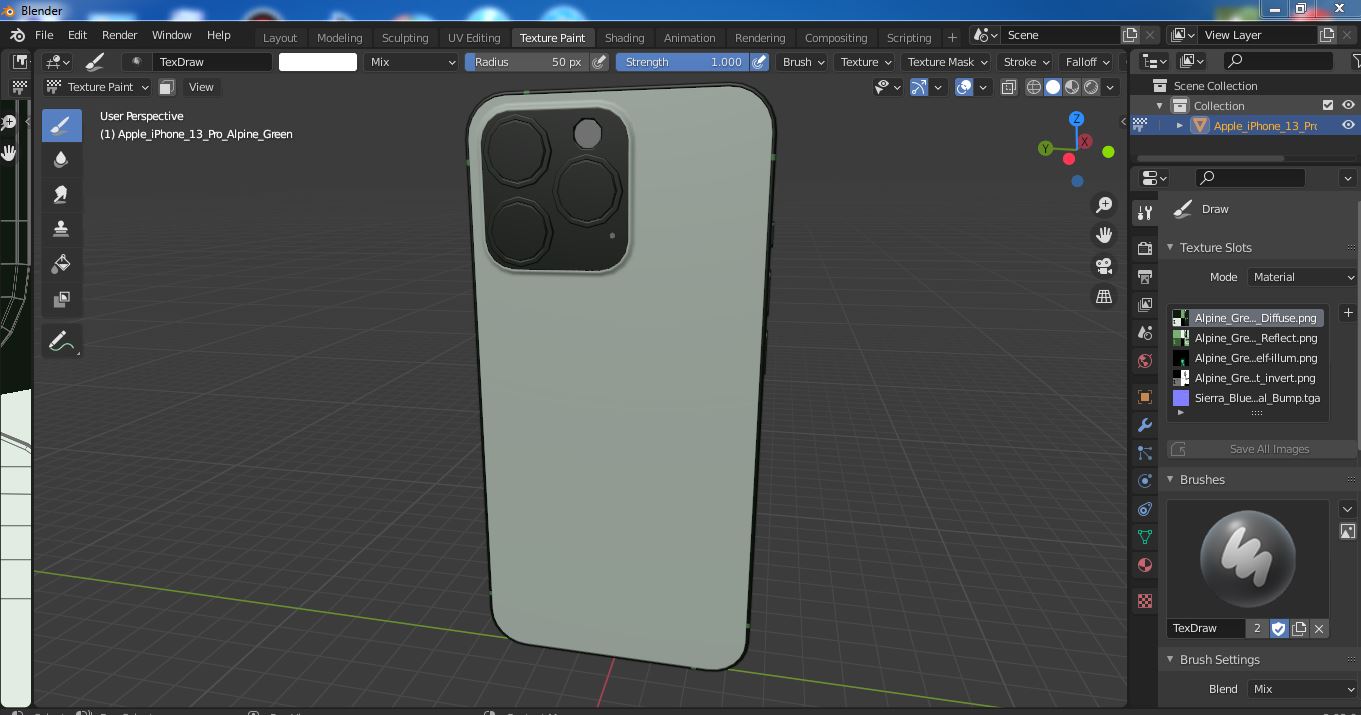Image resolution: width=1361 pixels, height=715 pixels.
Task: Open the Scene properties tab
Action: [1145, 332]
